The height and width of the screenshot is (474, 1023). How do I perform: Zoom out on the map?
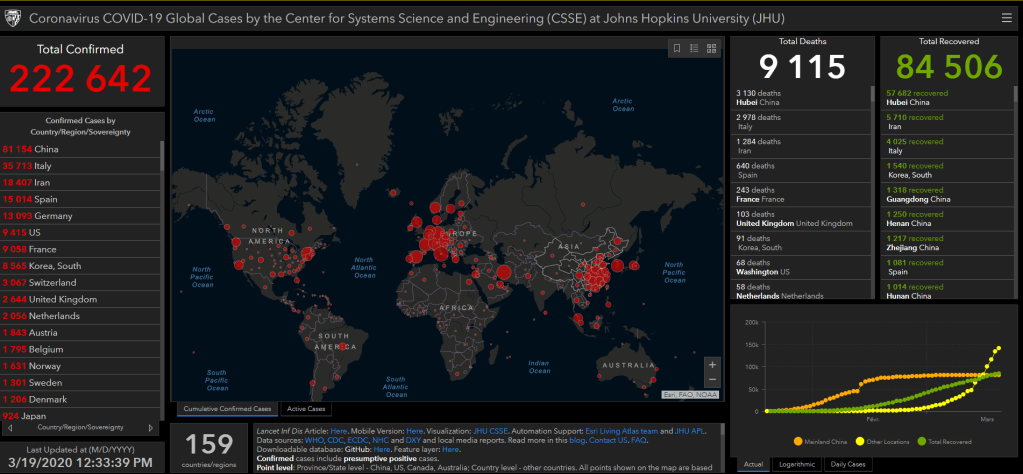pyautogui.click(x=711, y=380)
